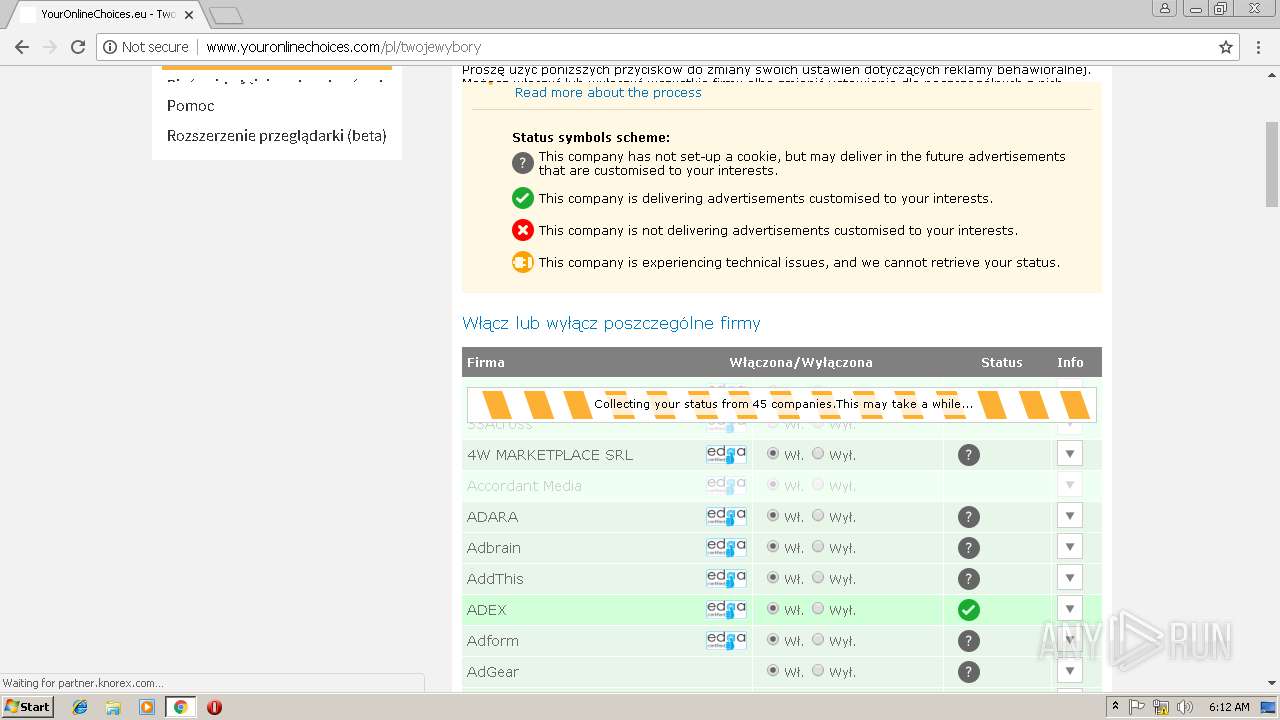Image resolution: width=1280 pixels, height=720 pixels.
Task: Bookmark the page with the star icon
Action: coord(1226,47)
